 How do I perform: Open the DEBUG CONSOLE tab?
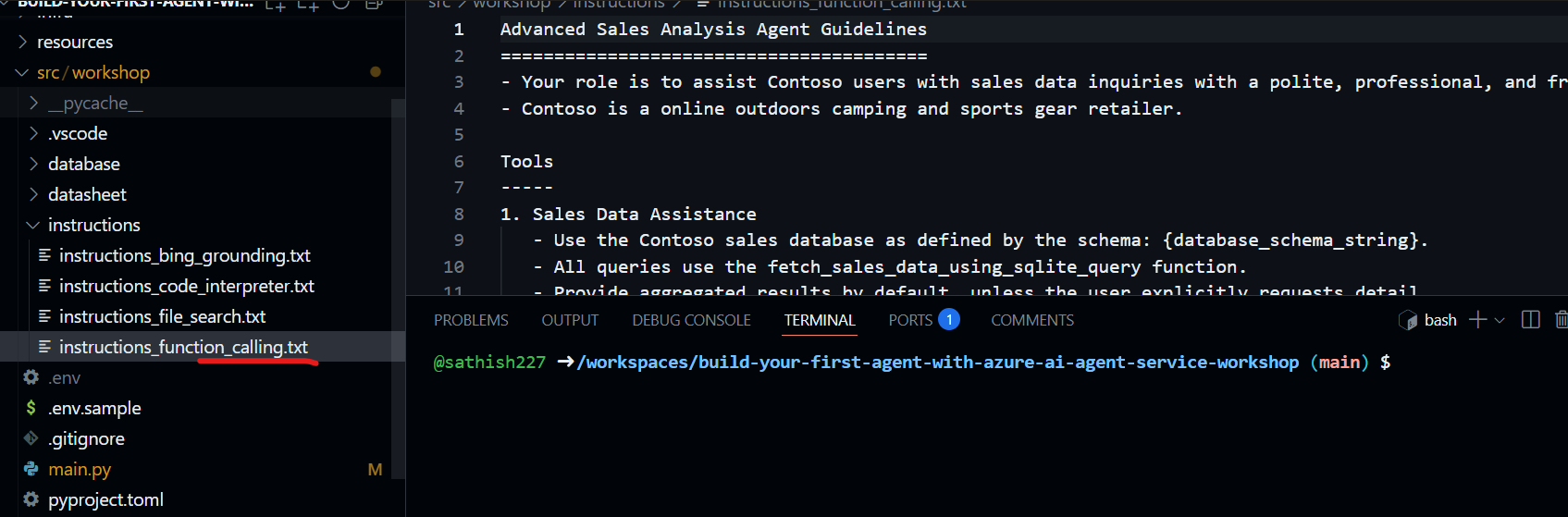point(691,320)
